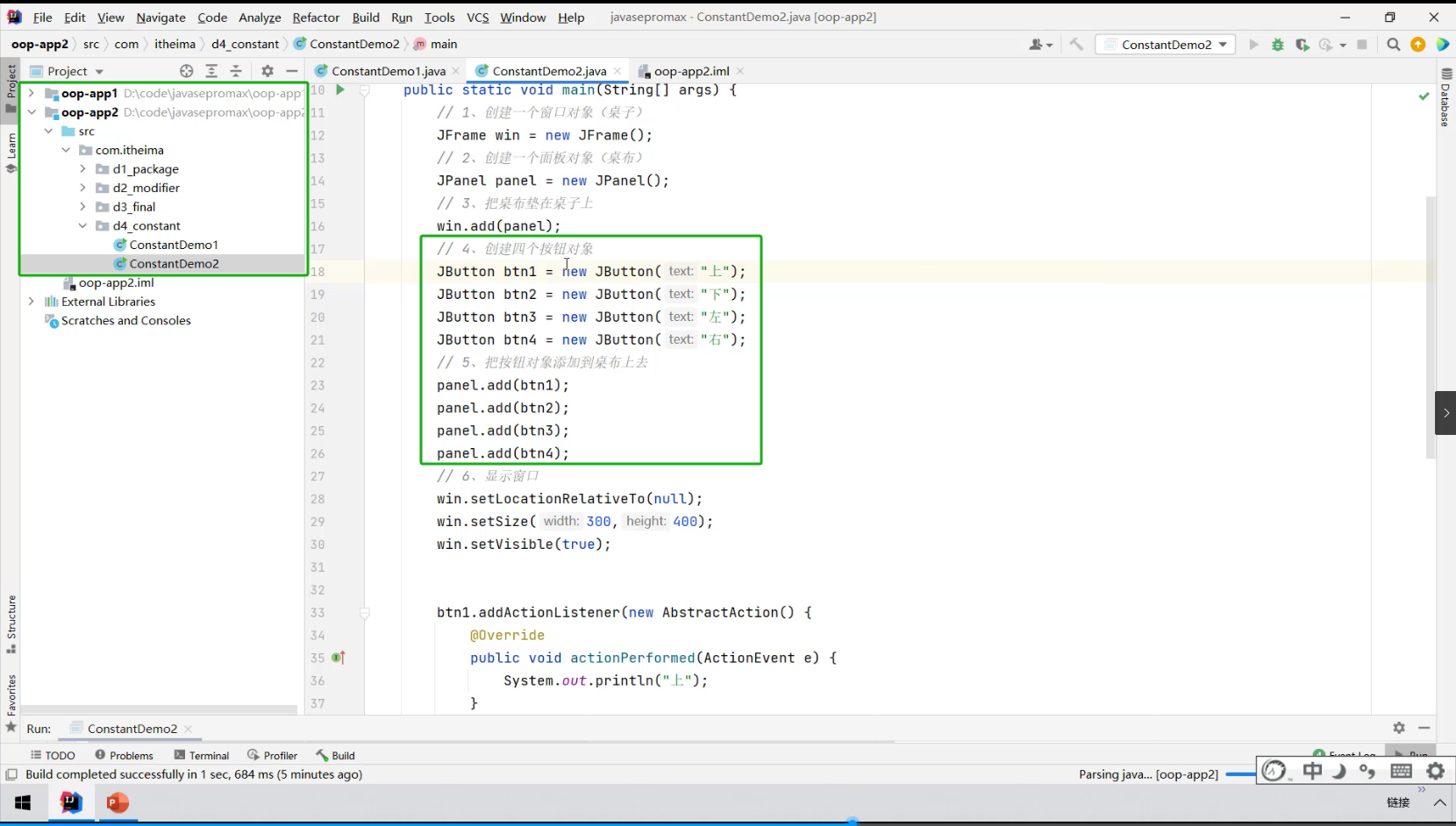Open the Database side tool window
Image resolution: width=1456 pixels, height=826 pixels.
click(1446, 97)
